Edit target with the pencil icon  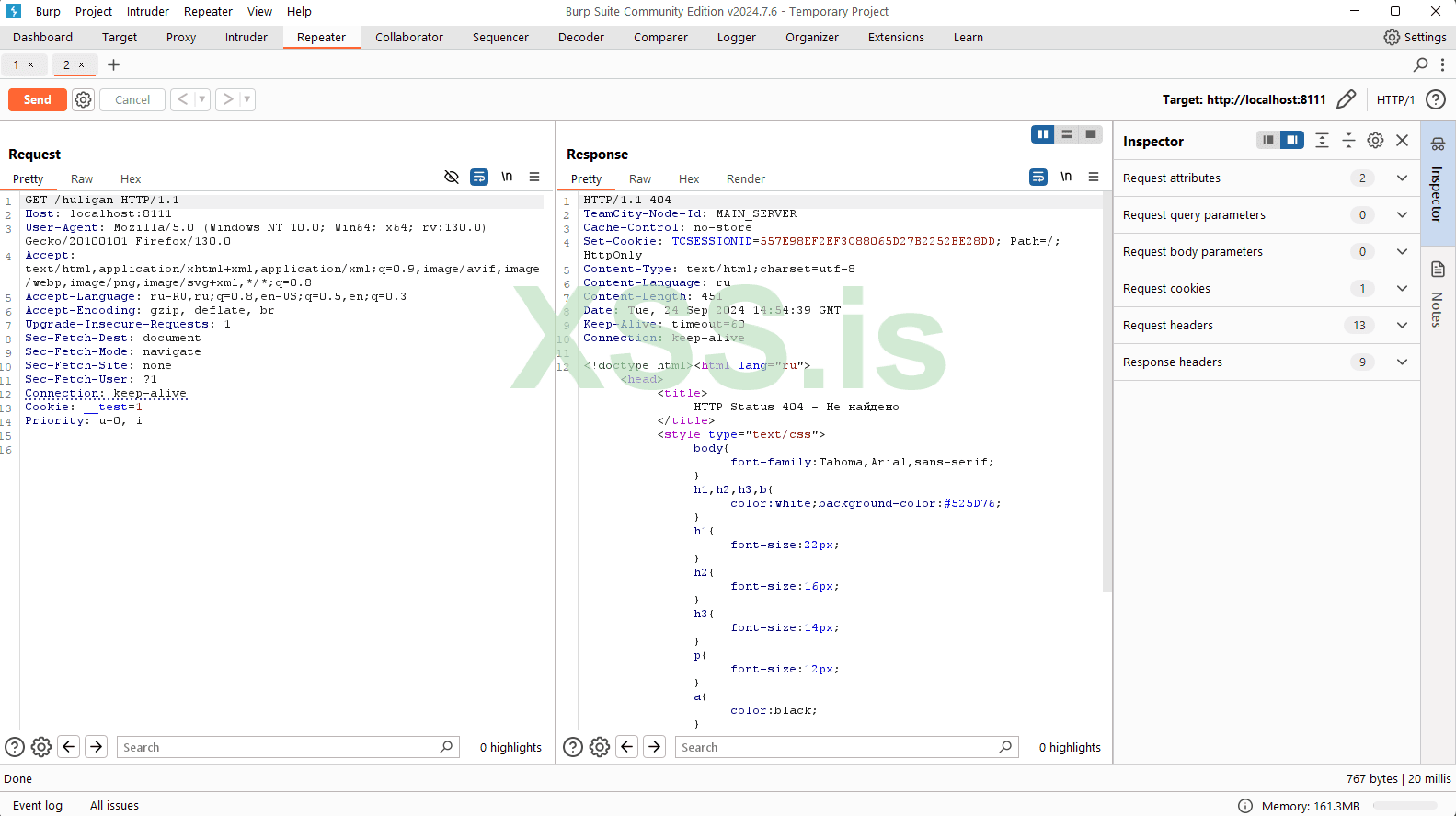[x=1346, y=99]
